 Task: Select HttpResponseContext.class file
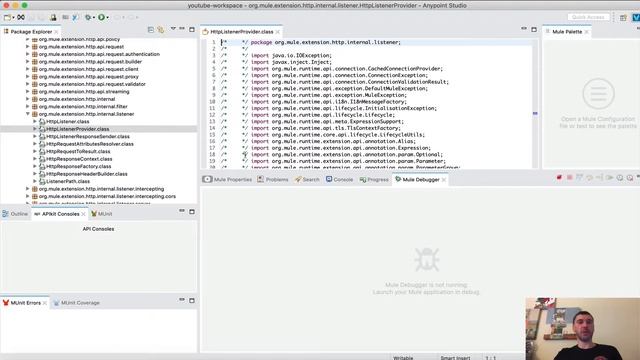click(79, 159)
